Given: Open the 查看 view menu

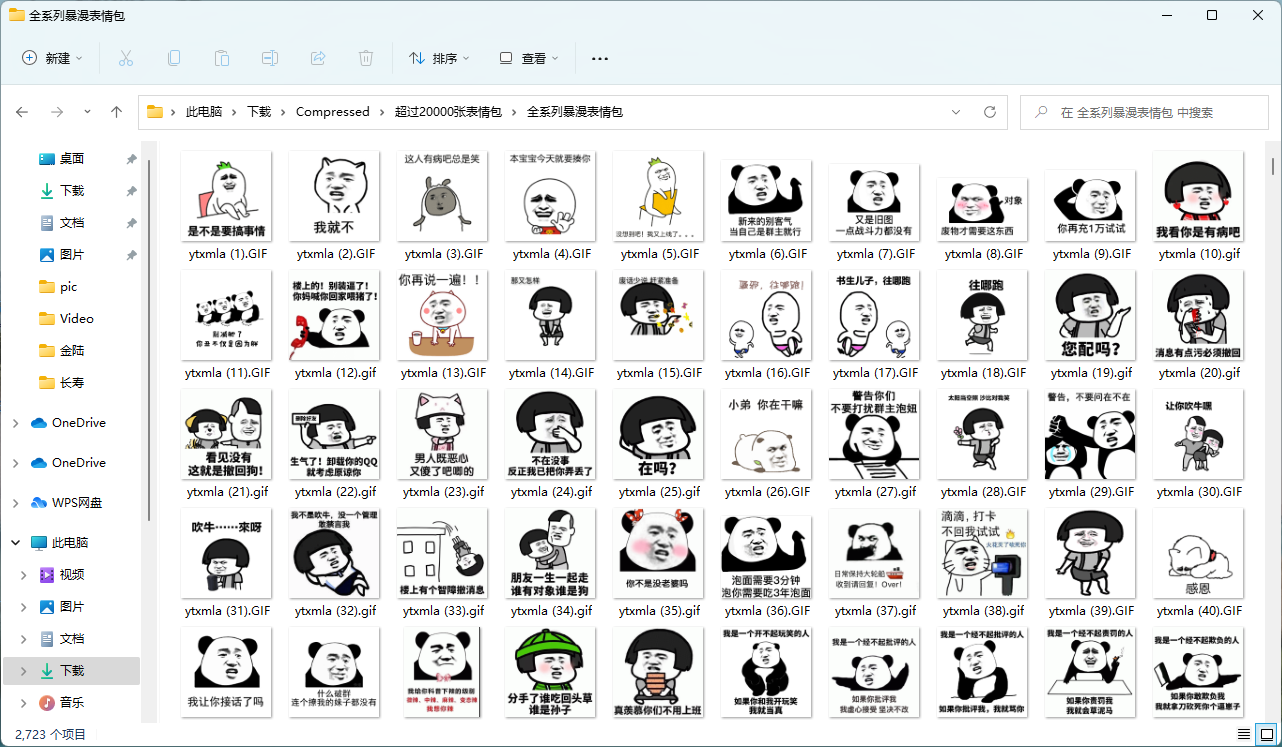Looking at the screenshot, I should click(529, 58).
